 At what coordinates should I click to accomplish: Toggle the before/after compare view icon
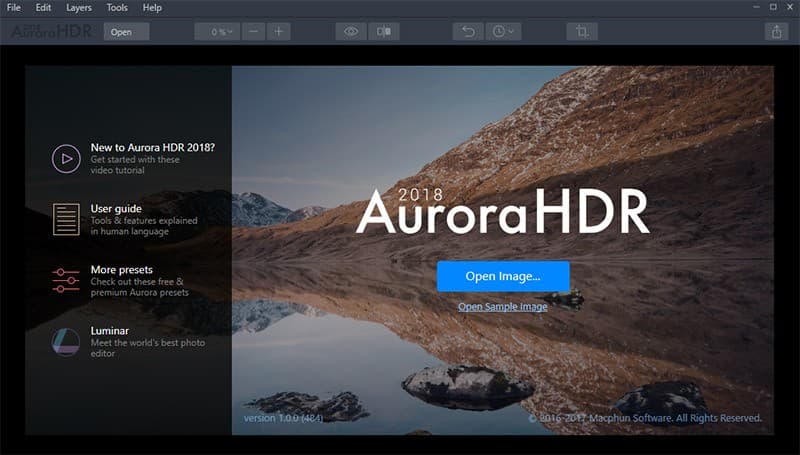coord(384,32)
